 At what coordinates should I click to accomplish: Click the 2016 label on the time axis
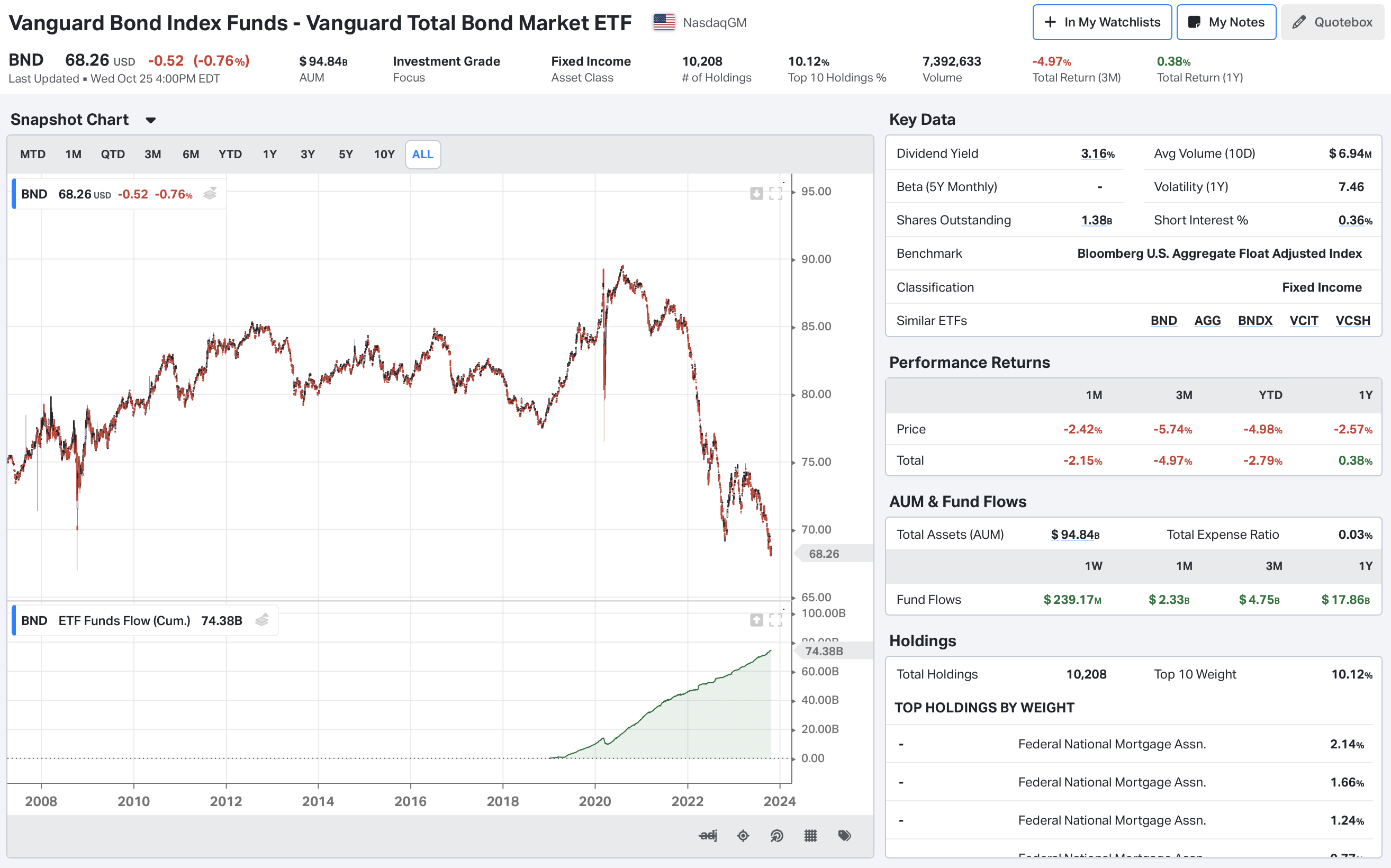click(x=410, y=801)
